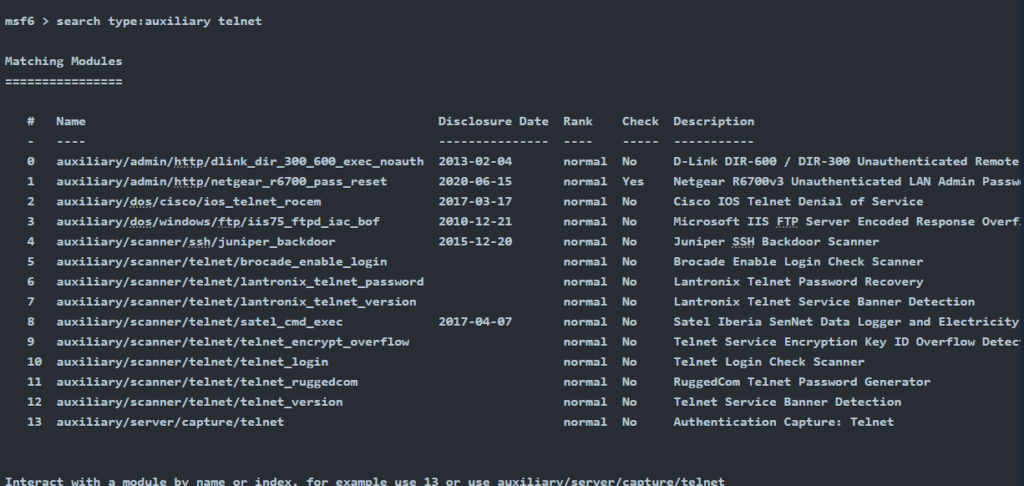Click the telnet_encrypt_overflow module path

232,342
